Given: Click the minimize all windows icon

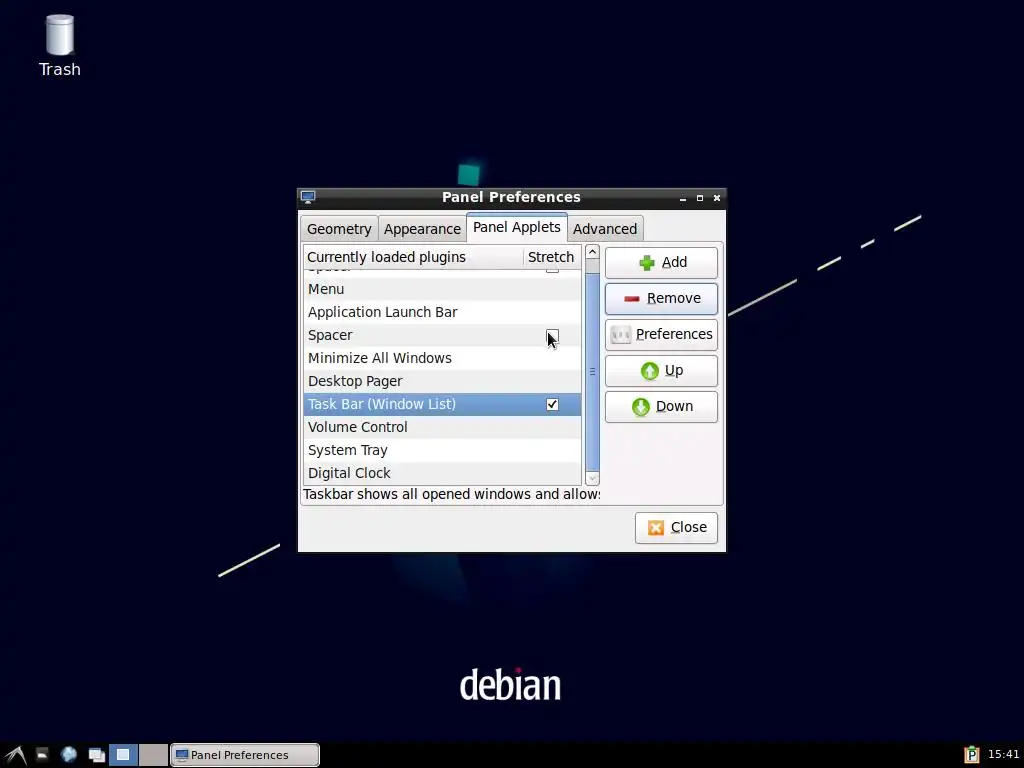Looking at the screenshot, I should coord(97,756).
